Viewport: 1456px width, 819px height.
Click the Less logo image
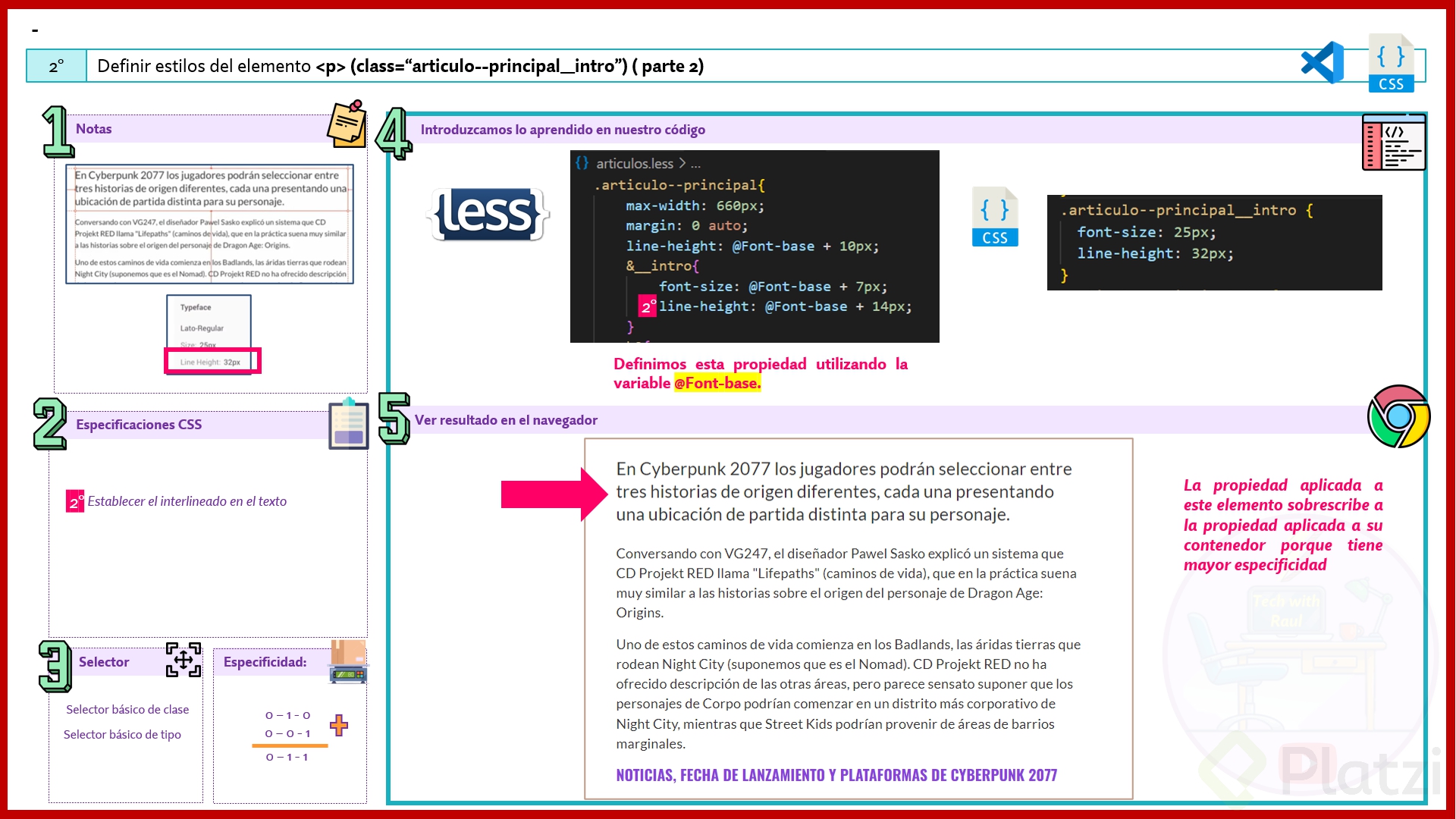coord(488,215)
